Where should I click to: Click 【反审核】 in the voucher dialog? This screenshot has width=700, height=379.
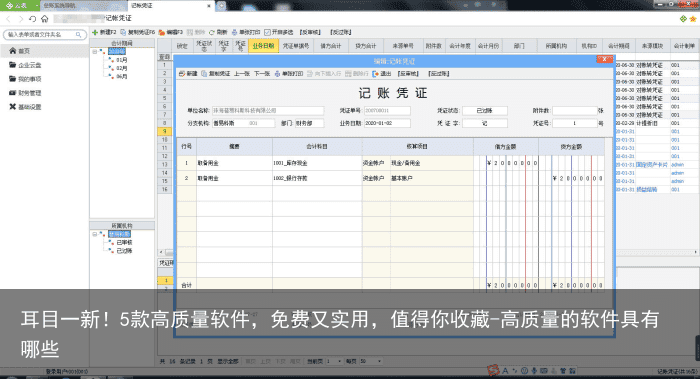pyautogui.click(x=408, y=74)
